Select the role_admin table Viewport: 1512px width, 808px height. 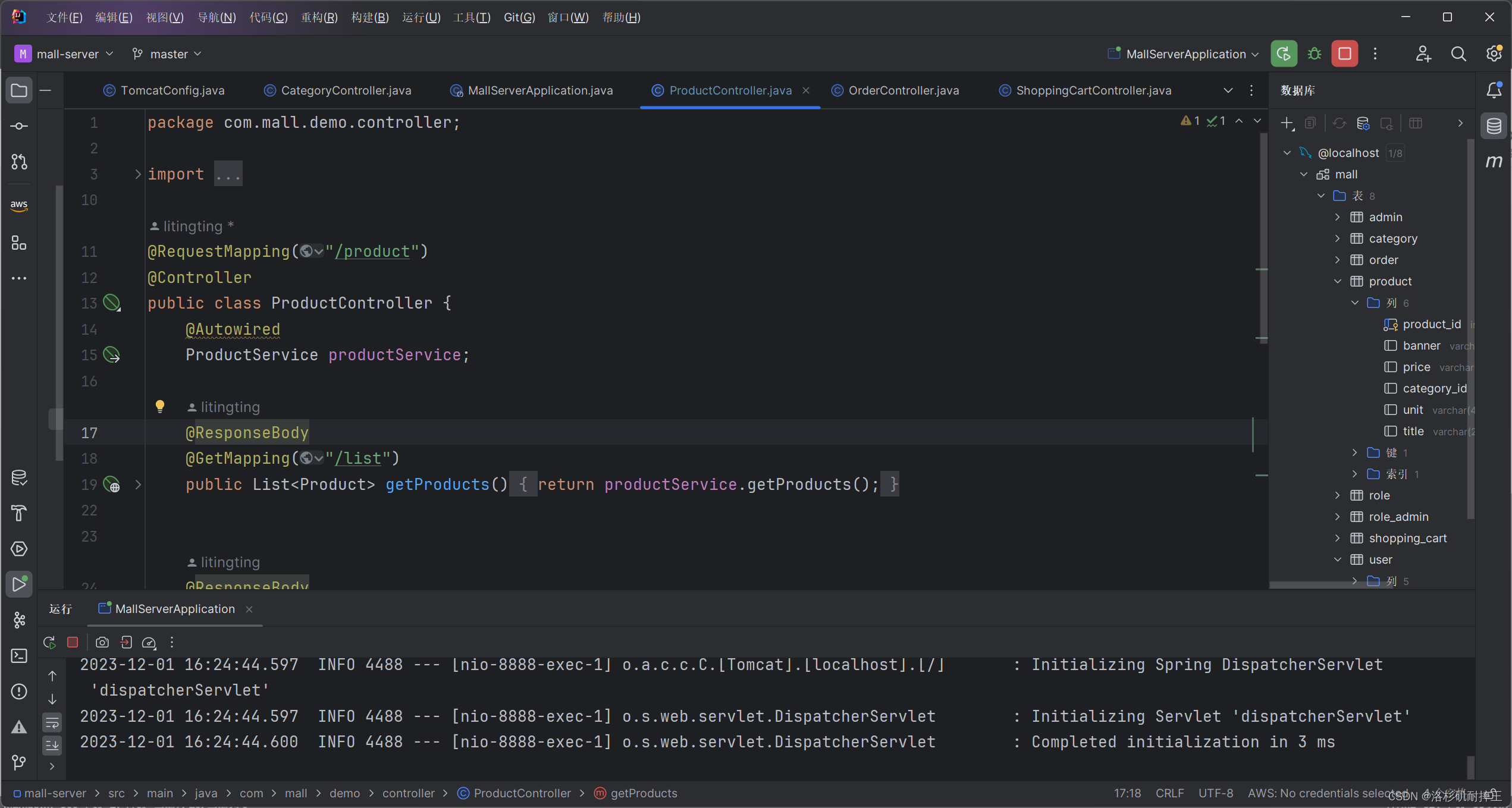point(1398,517)
